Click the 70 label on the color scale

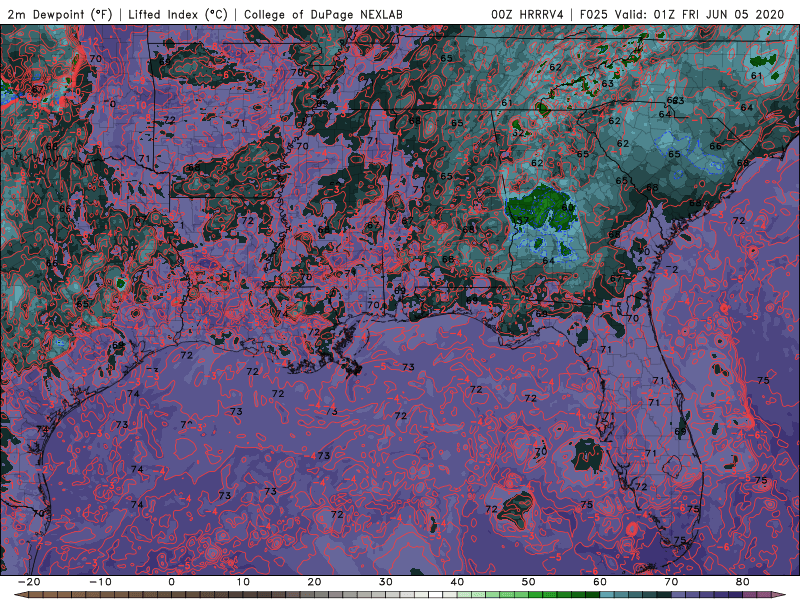click(671, 582)
